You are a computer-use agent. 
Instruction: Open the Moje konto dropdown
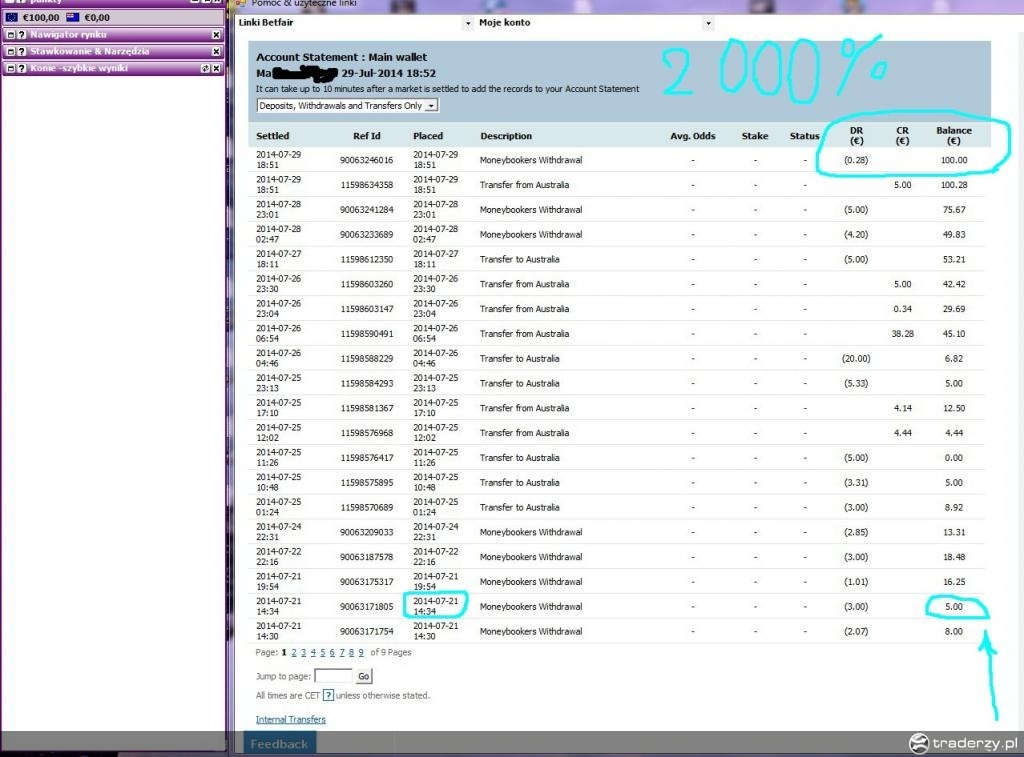tap(708, 24)
